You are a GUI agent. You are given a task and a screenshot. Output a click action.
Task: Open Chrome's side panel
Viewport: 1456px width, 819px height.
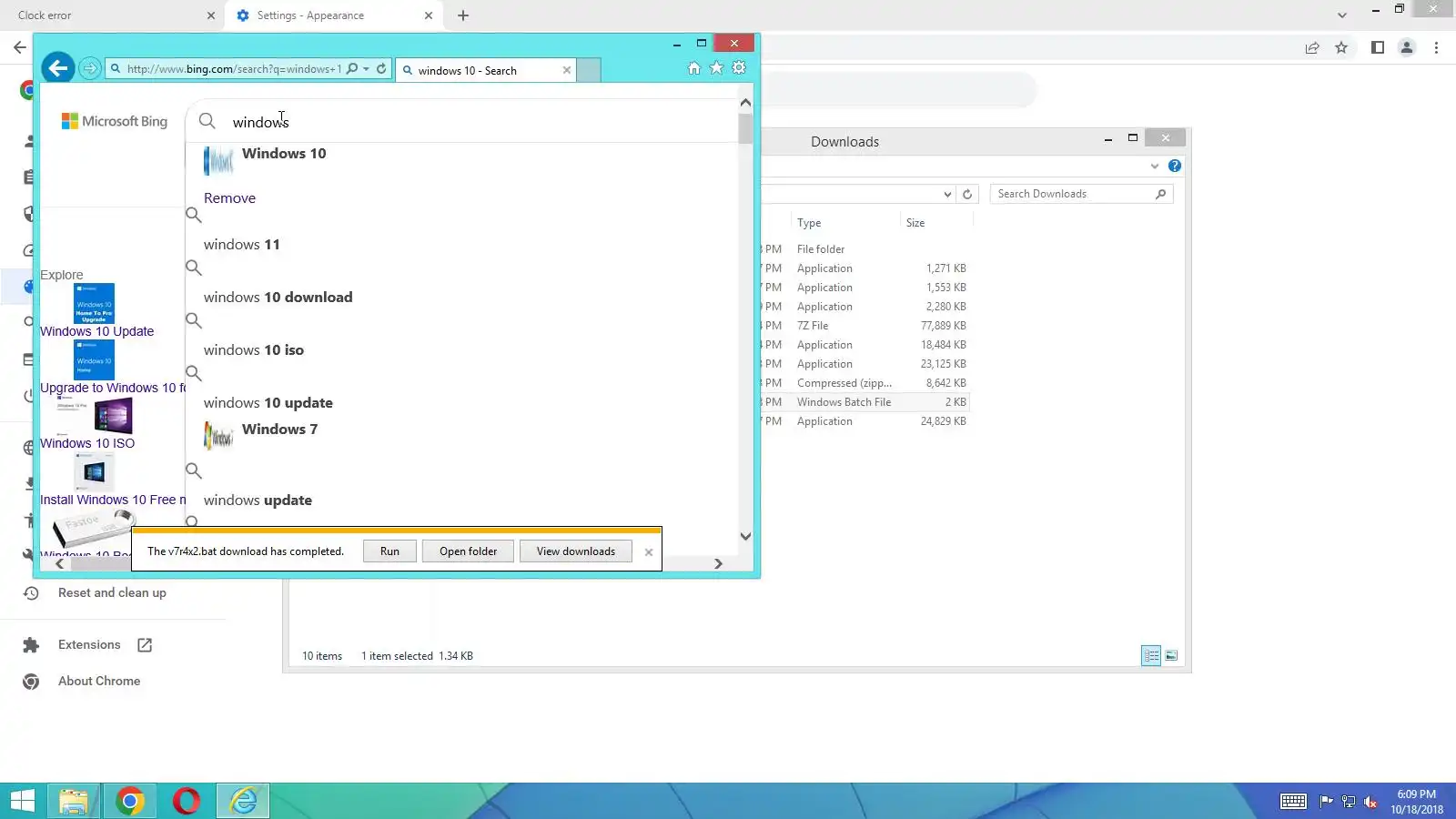click(x=1378, y=48)
